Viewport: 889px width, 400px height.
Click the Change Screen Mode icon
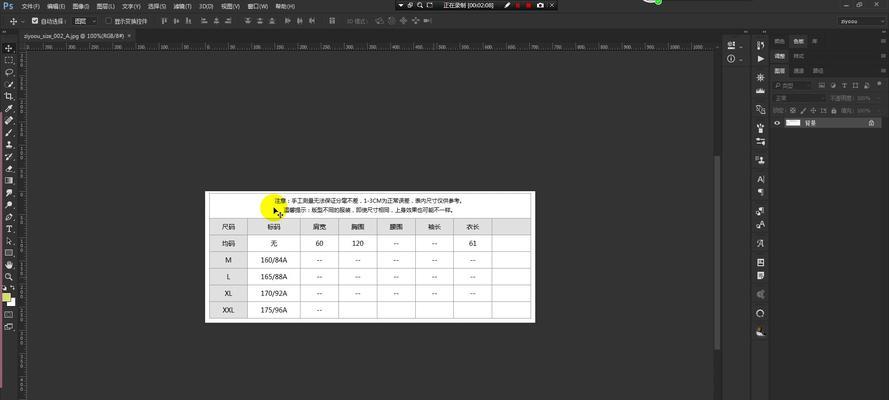tap(9, 327)
